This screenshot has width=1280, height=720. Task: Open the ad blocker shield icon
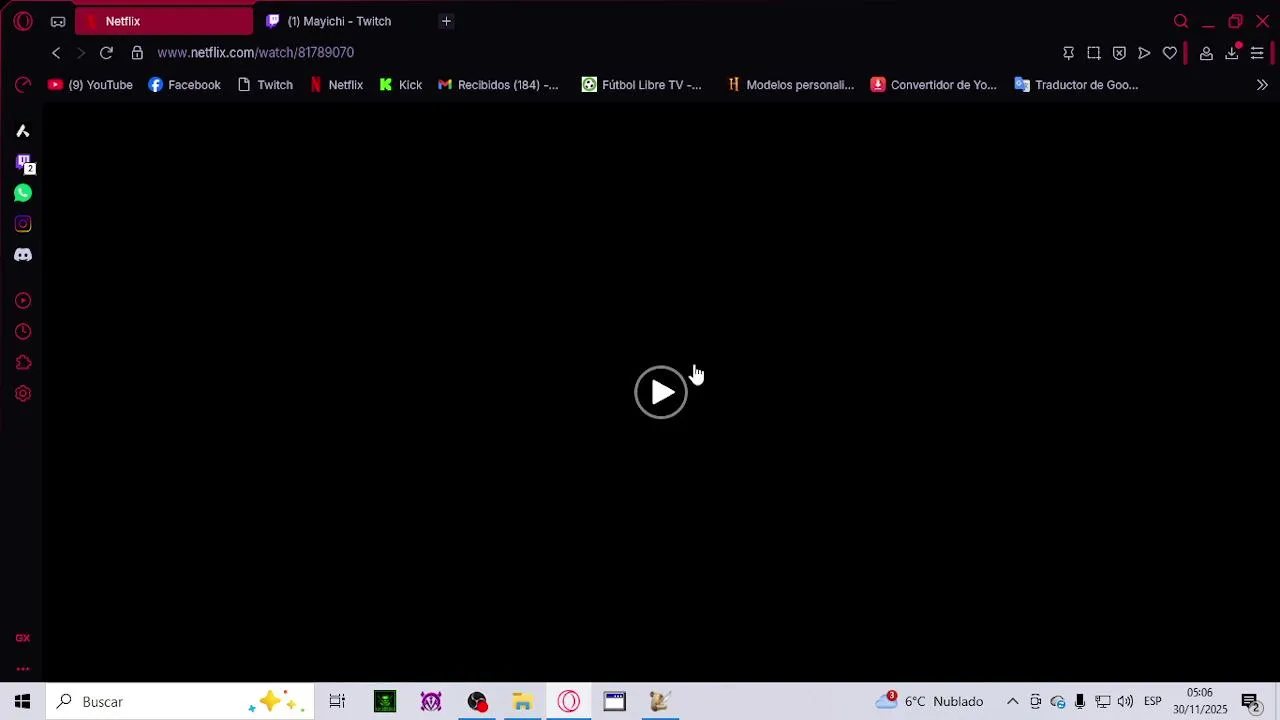pyautogui.click(x=1119, y=53)
